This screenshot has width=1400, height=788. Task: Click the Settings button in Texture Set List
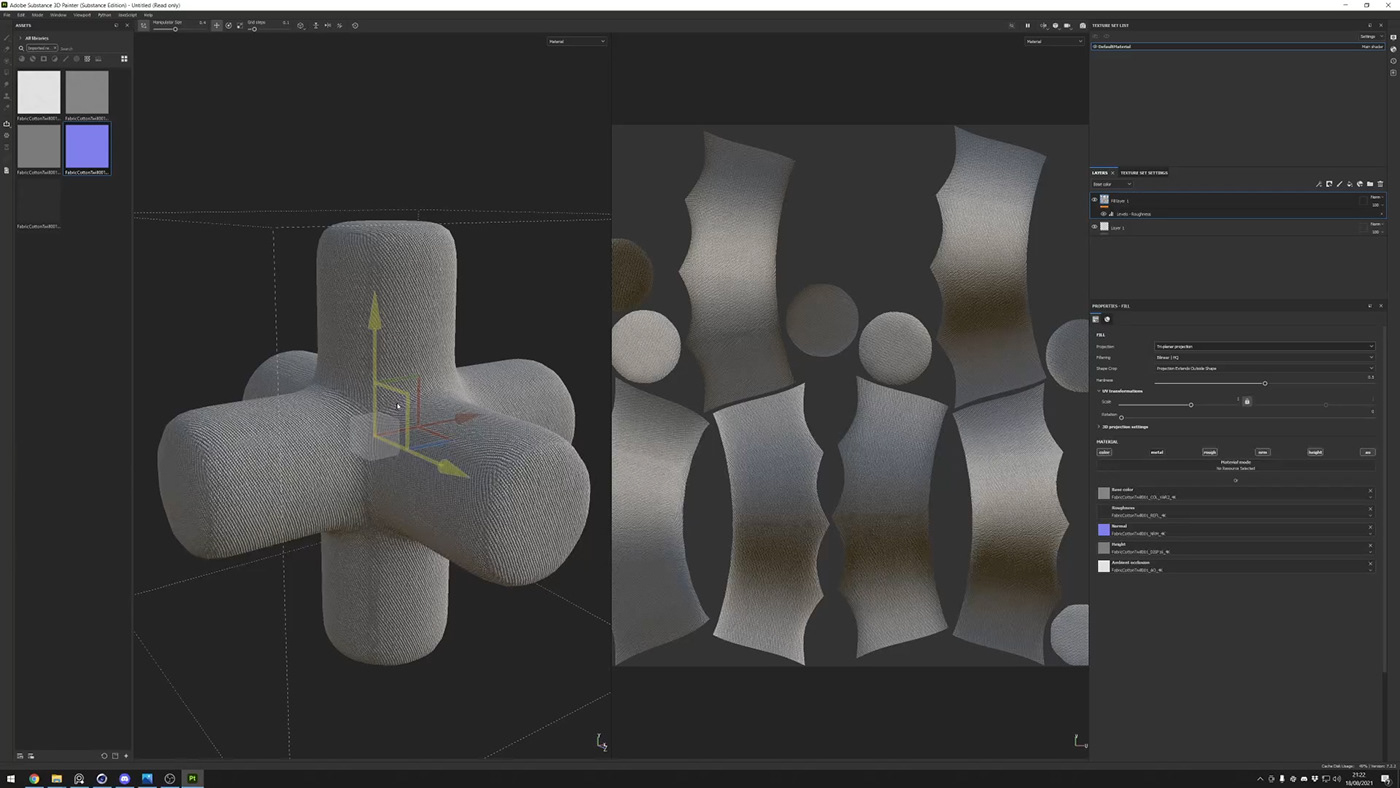point(1369,37)
